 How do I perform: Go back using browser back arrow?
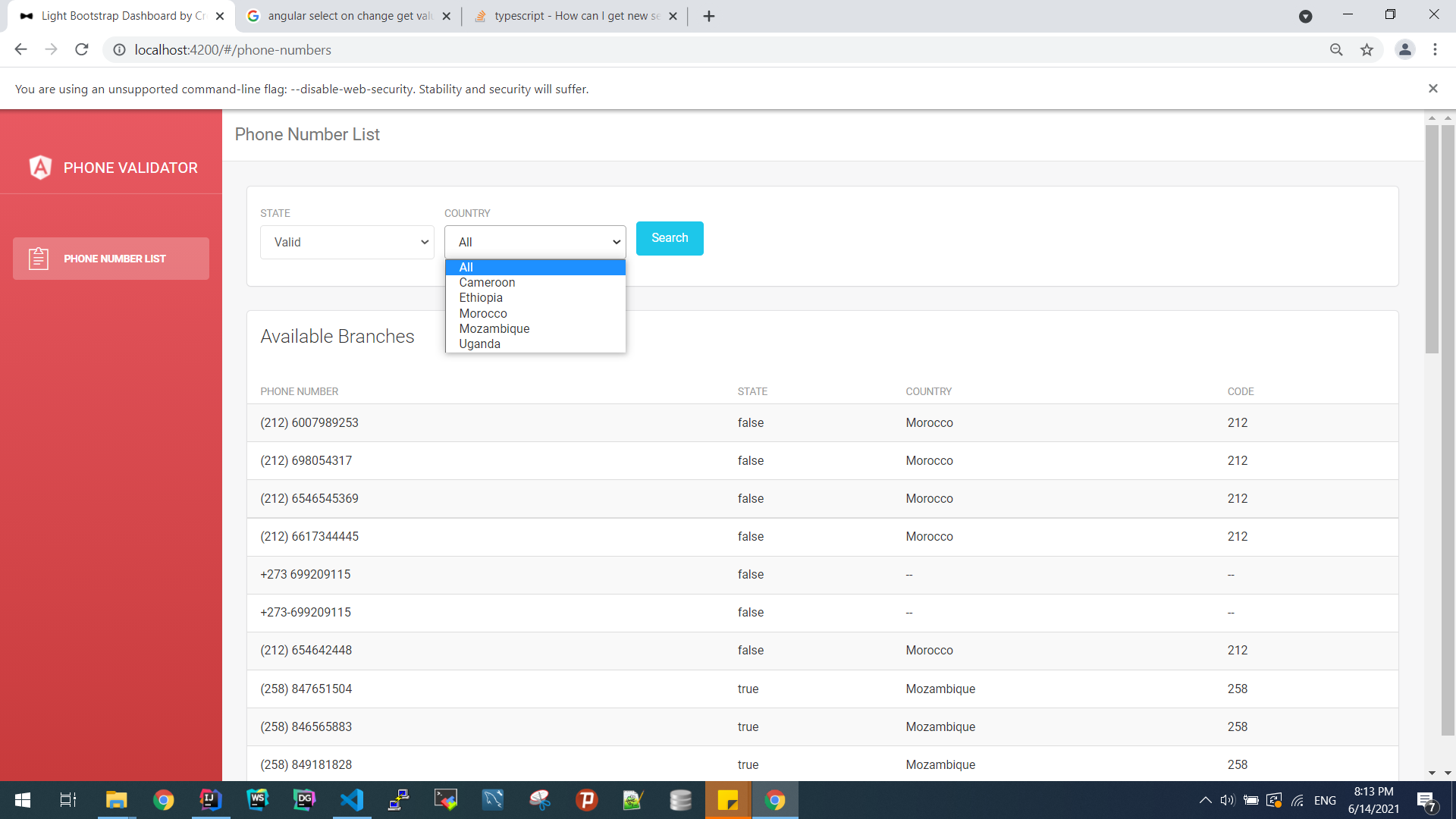(20, 50)
